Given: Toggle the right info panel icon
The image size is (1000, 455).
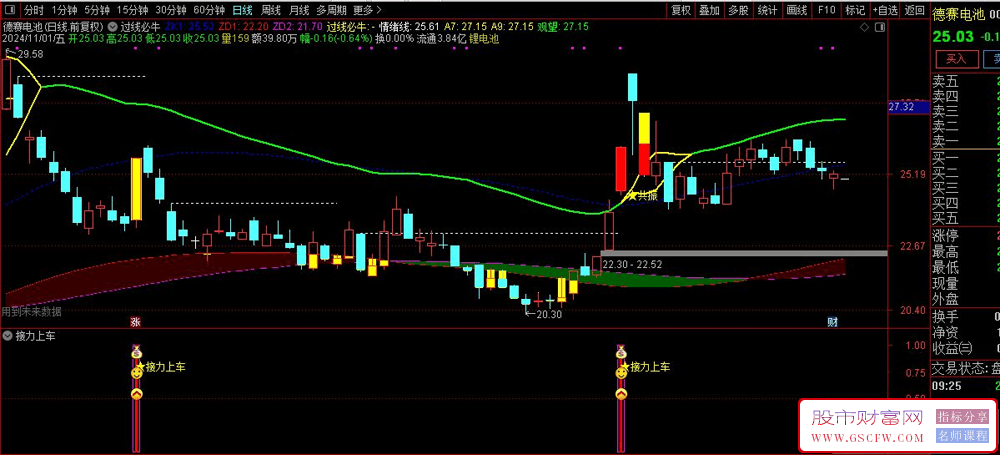Looking at the screenshot, I should pos(881,27).
